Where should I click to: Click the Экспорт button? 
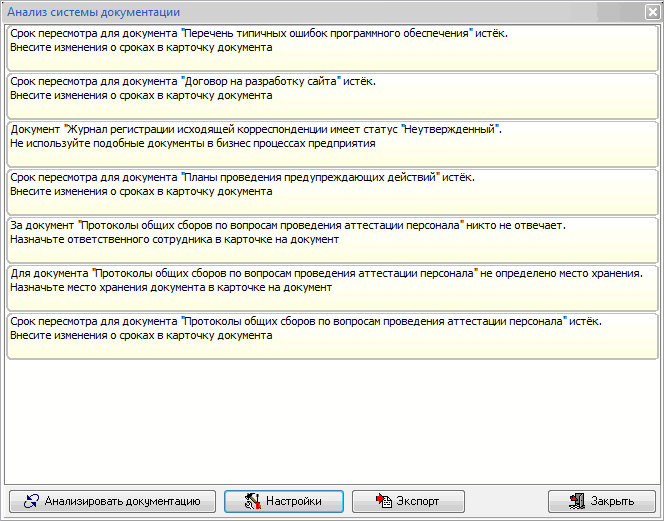pyautogui.click(x=408, y=502)
